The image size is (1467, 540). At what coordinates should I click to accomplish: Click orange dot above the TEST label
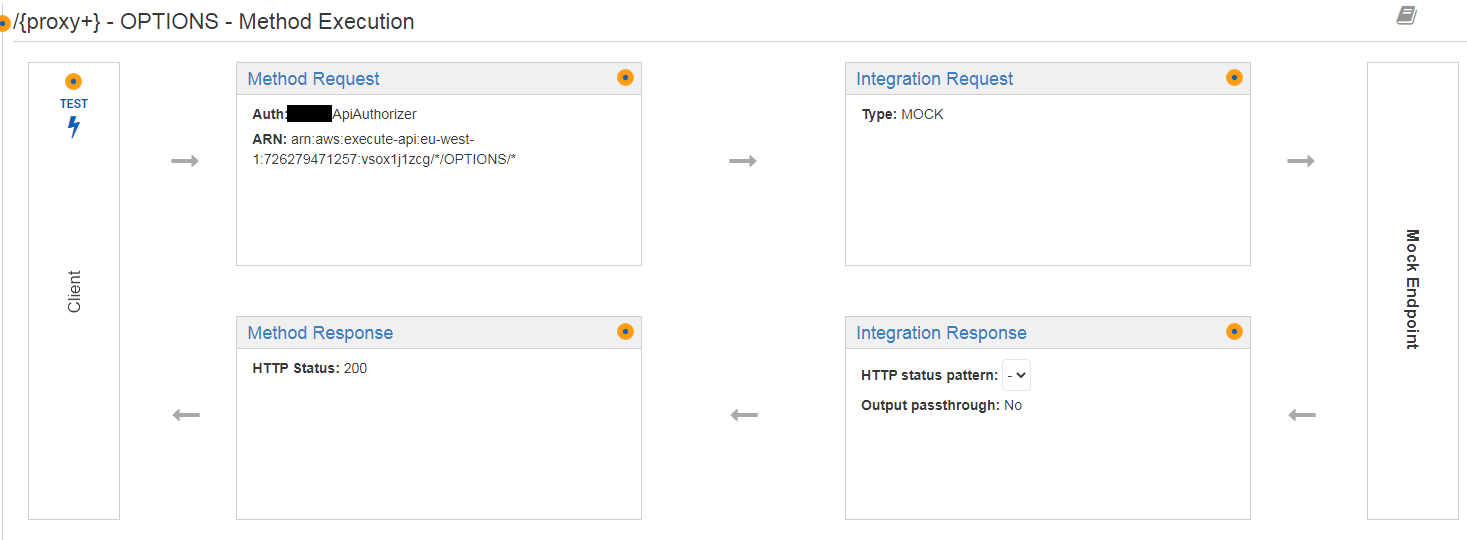coord(73,82)
